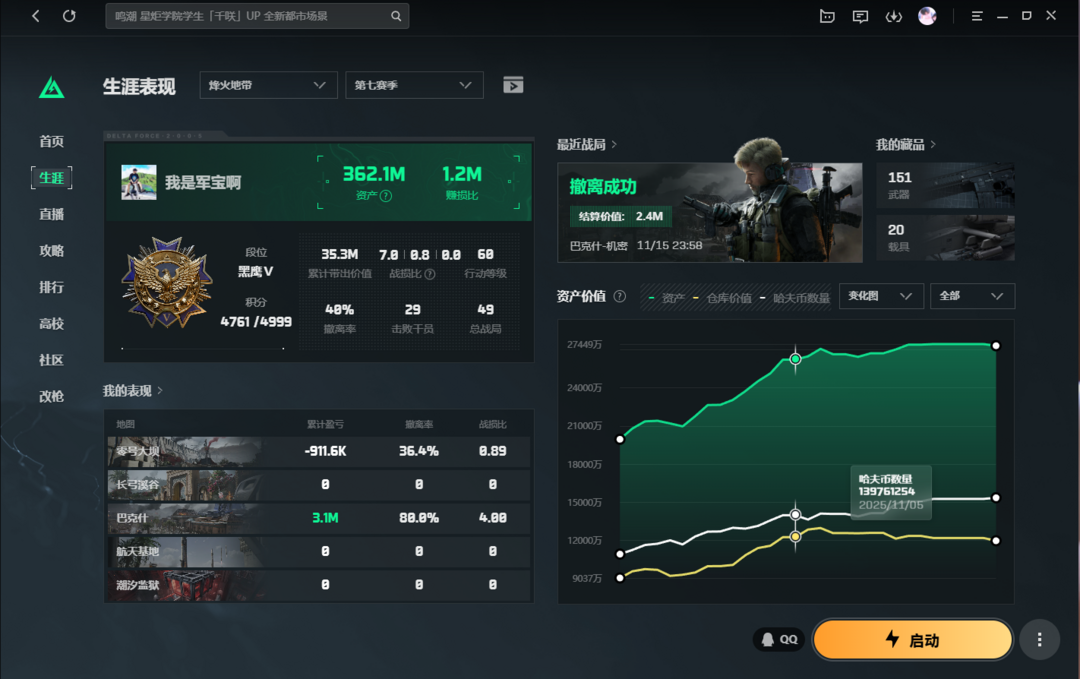This screenshot has width=1080, height=679.
Task: Open the 最近战局 recent matches link
Action: coord(587,145)
